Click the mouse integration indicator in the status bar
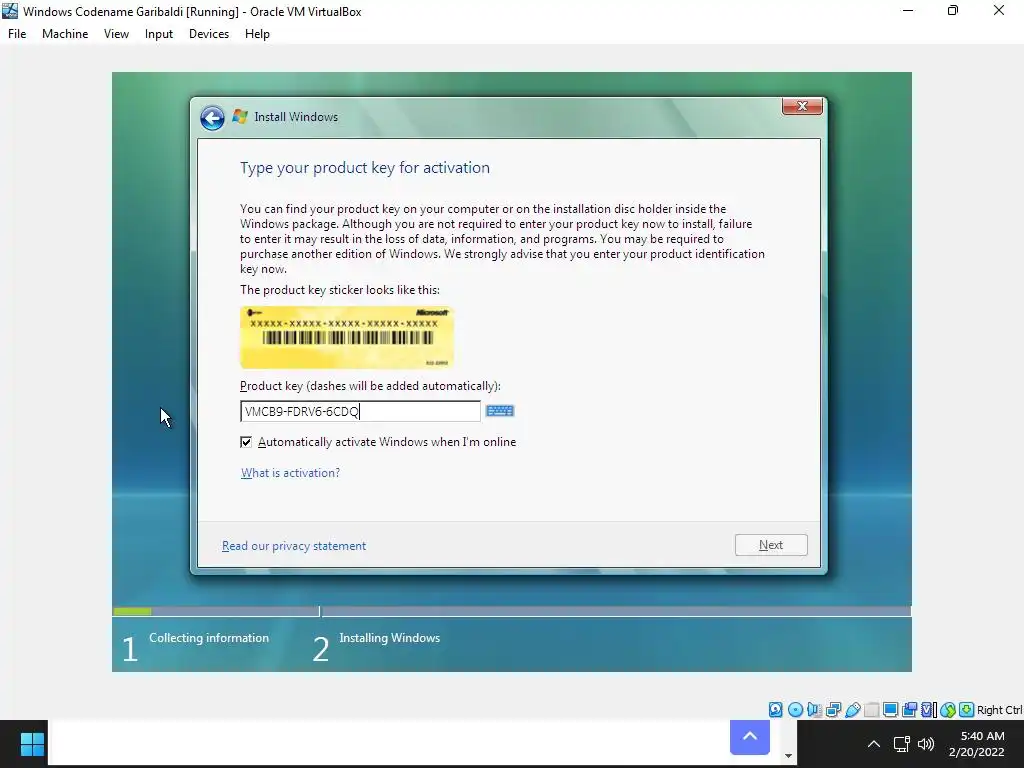 point(948,709)
